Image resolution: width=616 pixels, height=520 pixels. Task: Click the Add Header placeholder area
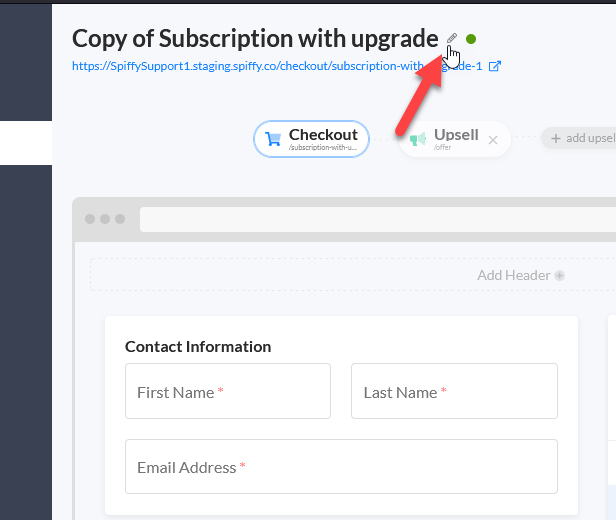click(353, 275)
